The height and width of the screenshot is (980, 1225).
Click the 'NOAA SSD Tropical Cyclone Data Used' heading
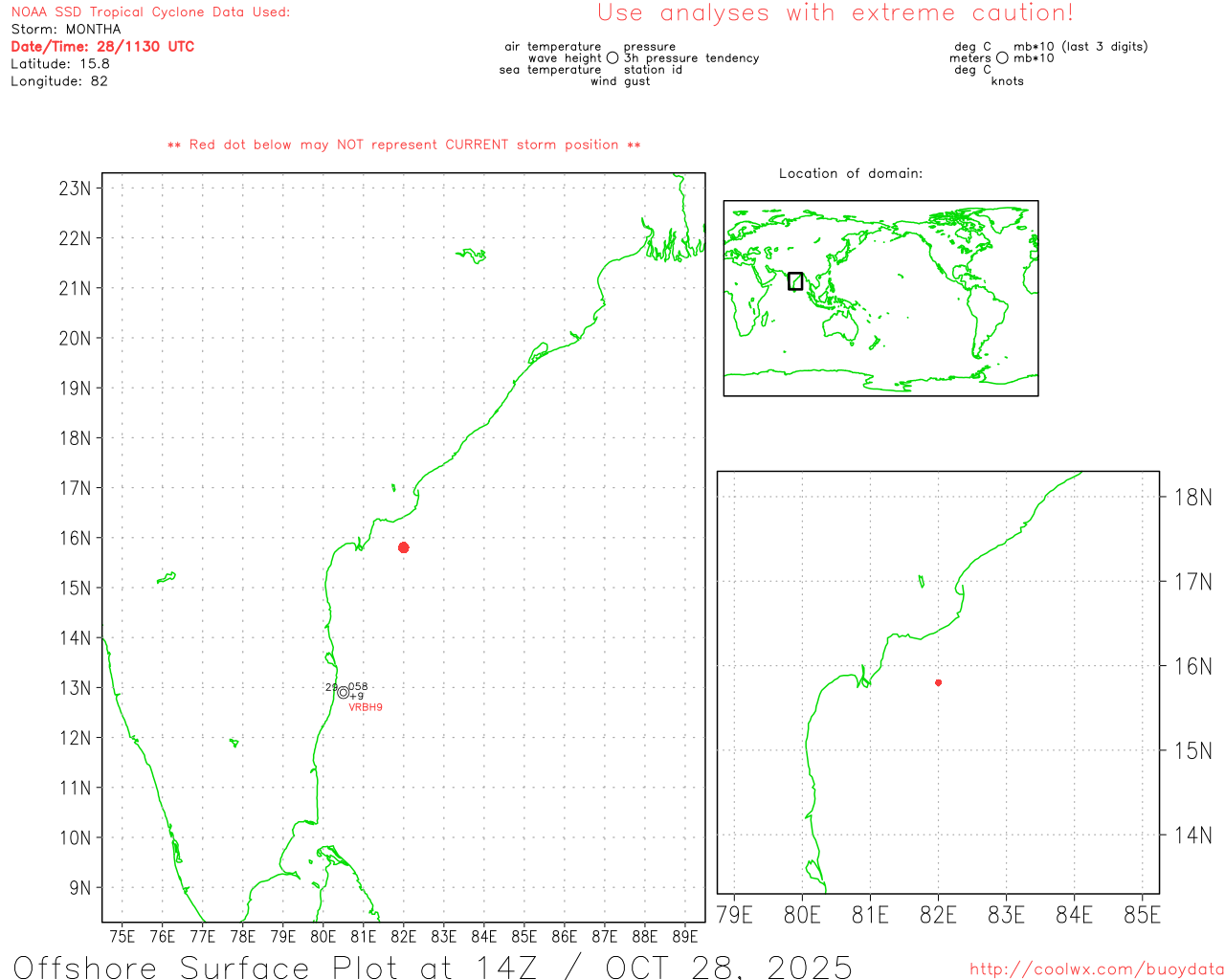(150, 11)
